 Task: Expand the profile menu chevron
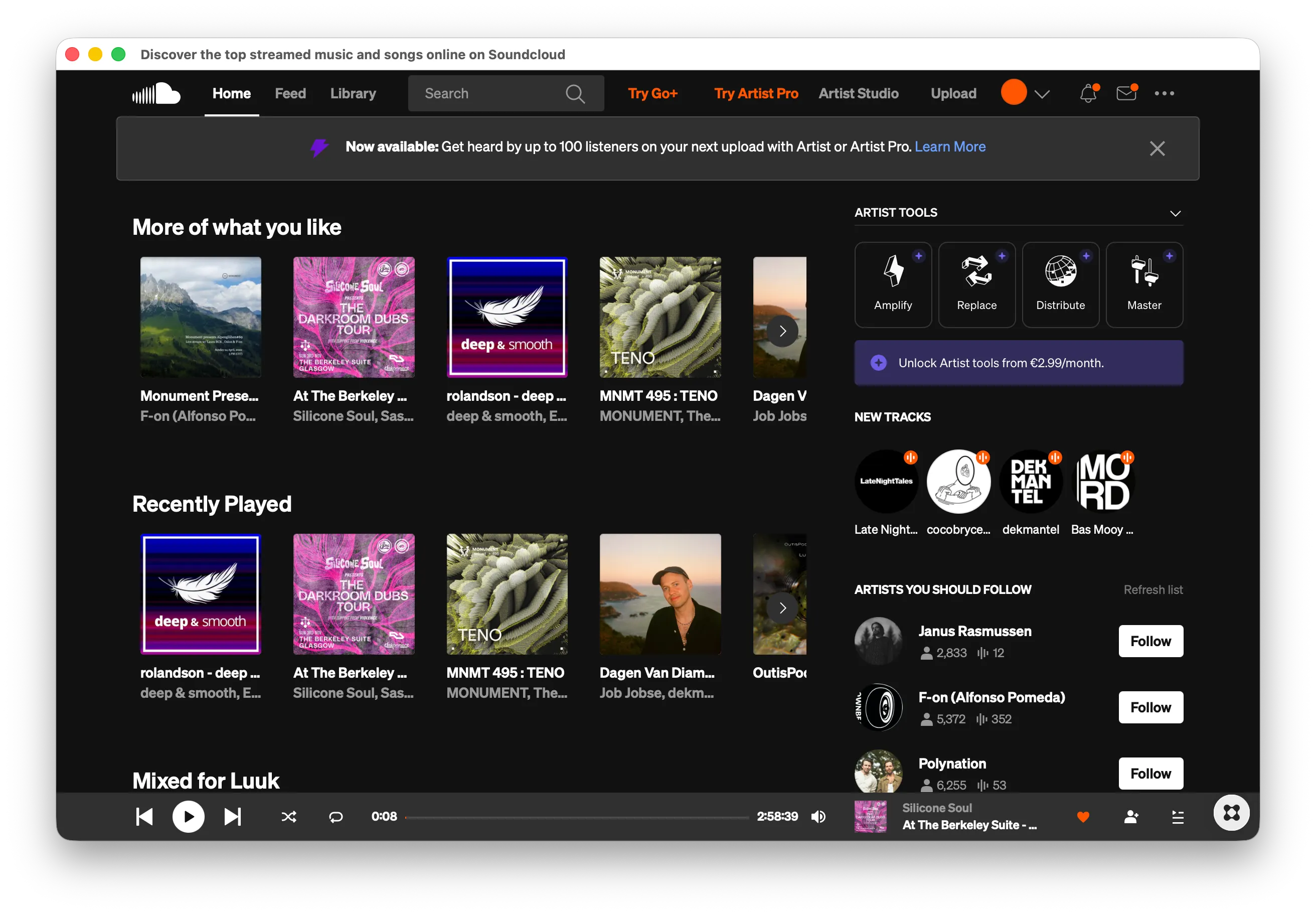tap(1042, 93)
